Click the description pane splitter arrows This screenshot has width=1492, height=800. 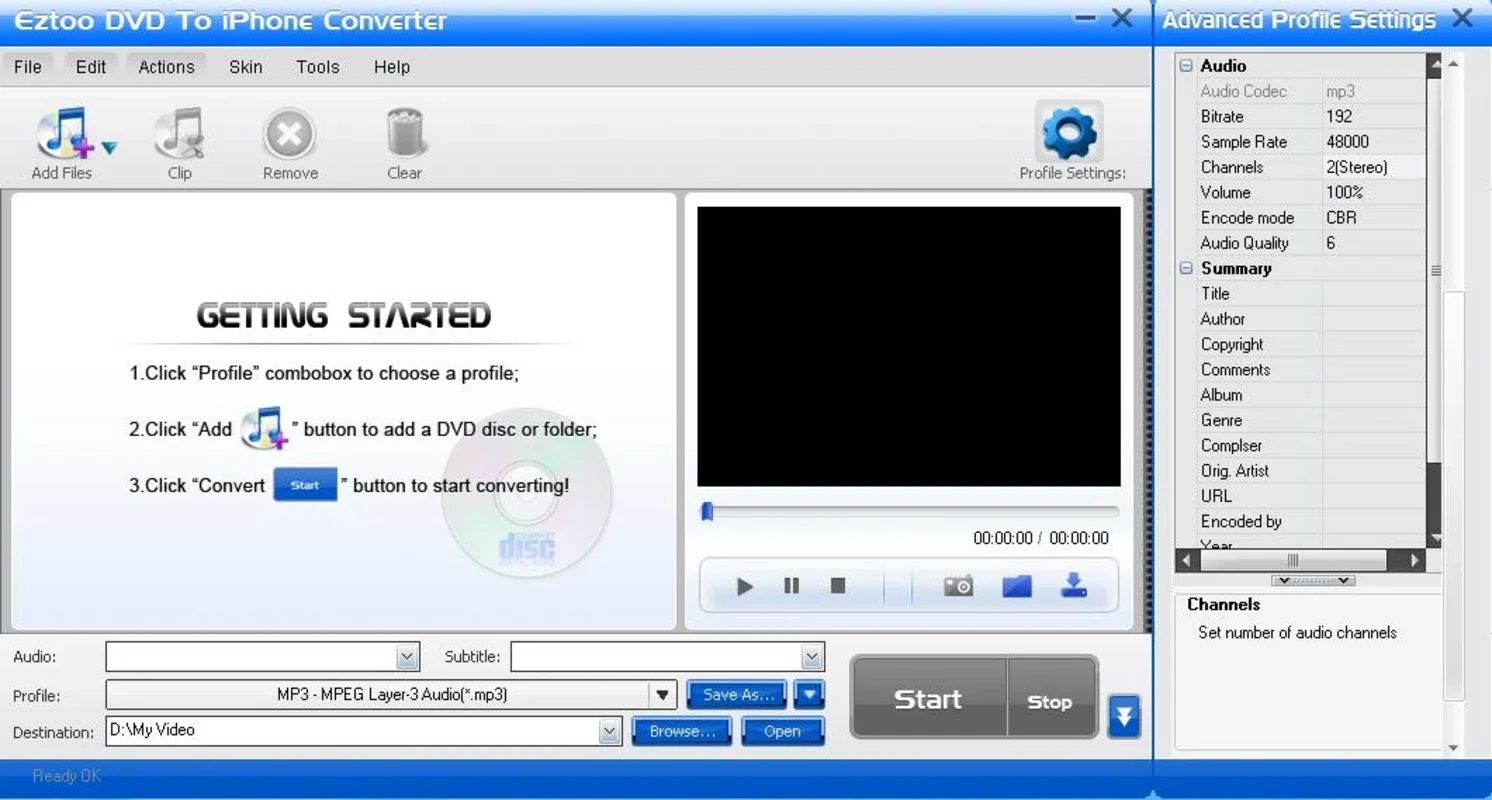pyautogui.click(x=1313, y=580)
